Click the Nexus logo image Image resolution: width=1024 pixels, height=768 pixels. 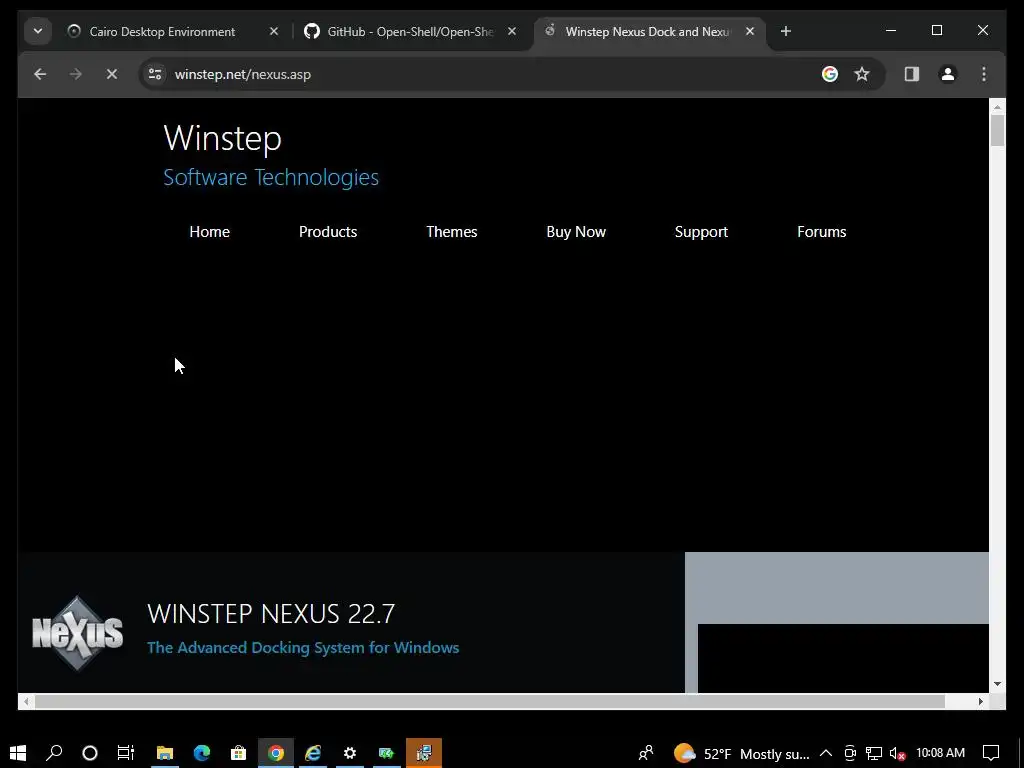(78, 633)
